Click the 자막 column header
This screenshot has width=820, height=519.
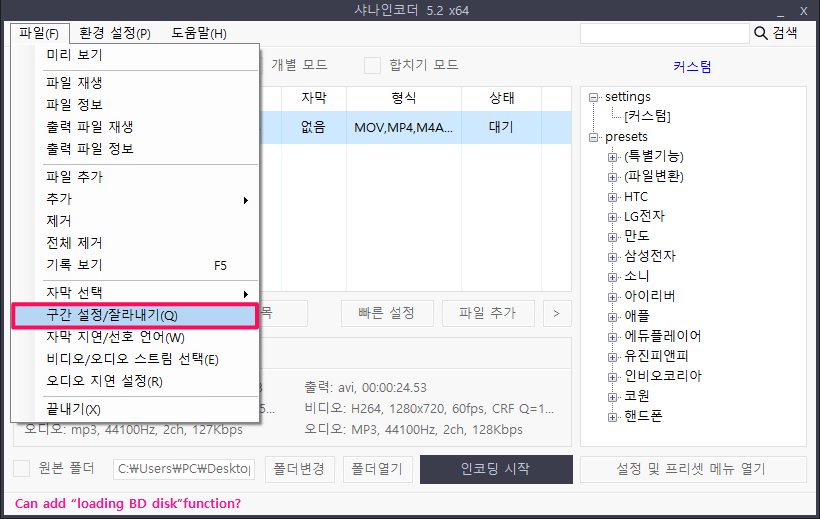click(314, 98)
